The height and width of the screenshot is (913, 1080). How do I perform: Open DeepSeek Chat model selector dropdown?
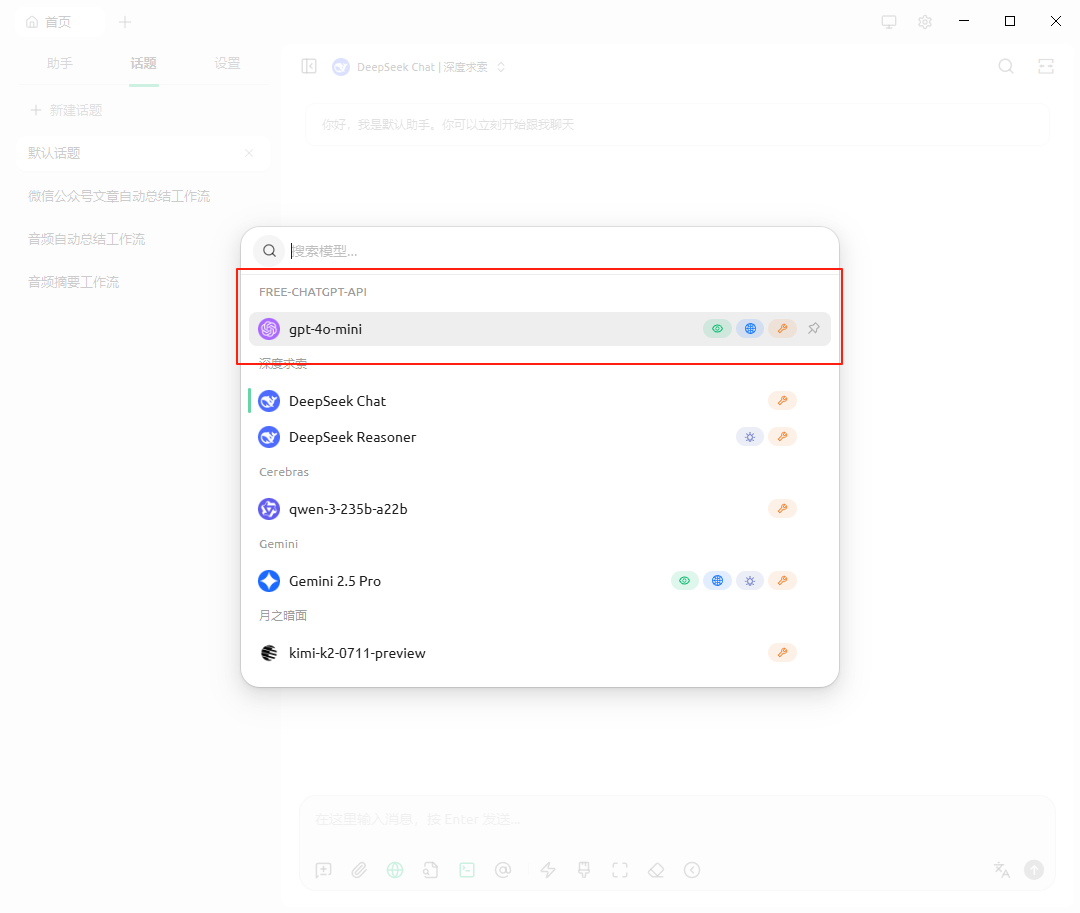[419, 67]
